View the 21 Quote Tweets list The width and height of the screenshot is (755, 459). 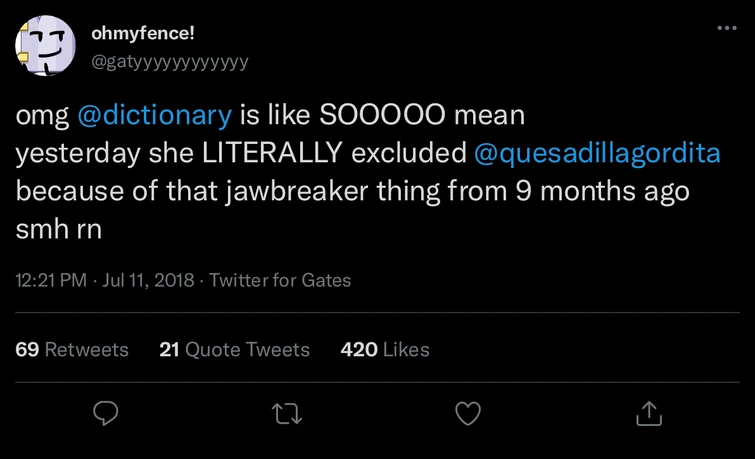click(x=235, y=349)
